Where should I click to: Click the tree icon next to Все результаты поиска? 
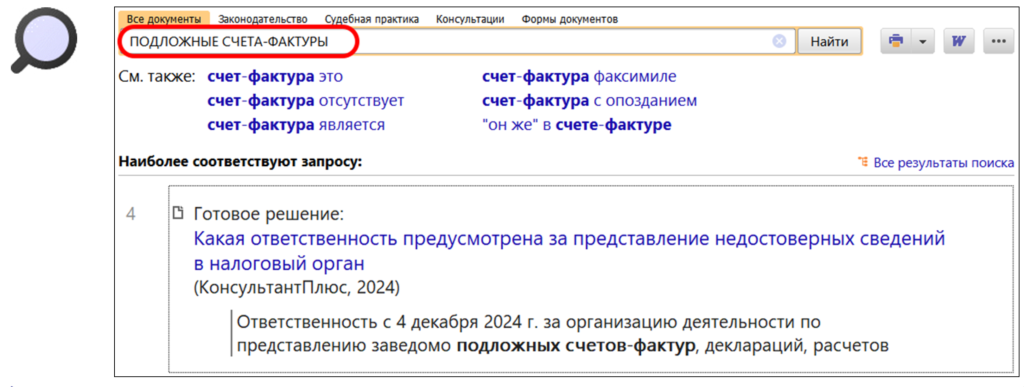click(x=863, y=163)
